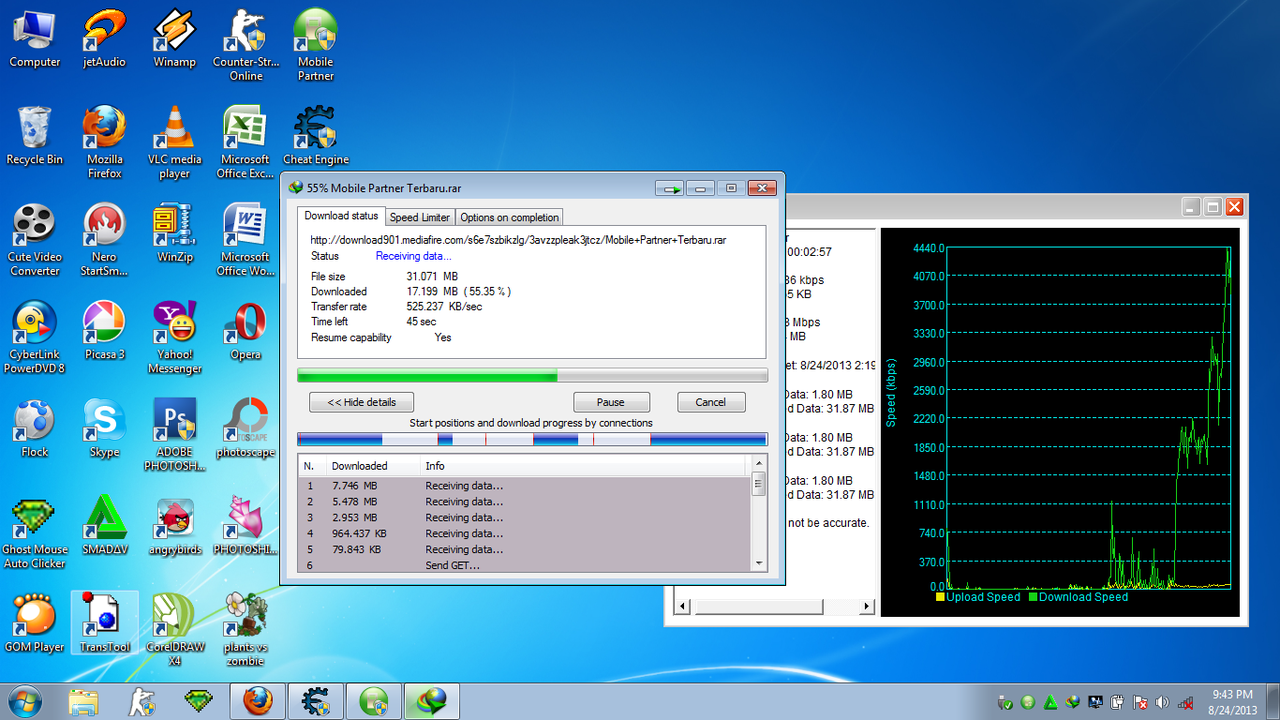Click the green download progress bar

coord(532,375)
